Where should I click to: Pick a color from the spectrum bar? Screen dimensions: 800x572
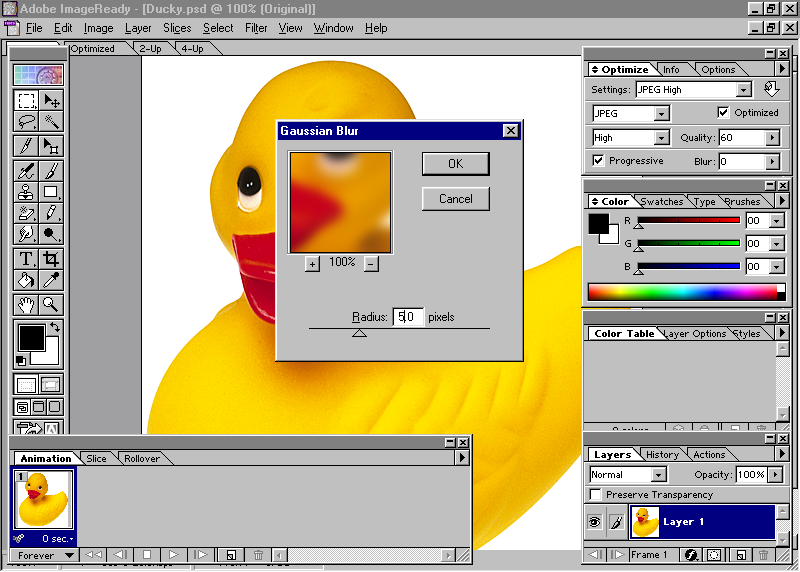tap(683, 292)
